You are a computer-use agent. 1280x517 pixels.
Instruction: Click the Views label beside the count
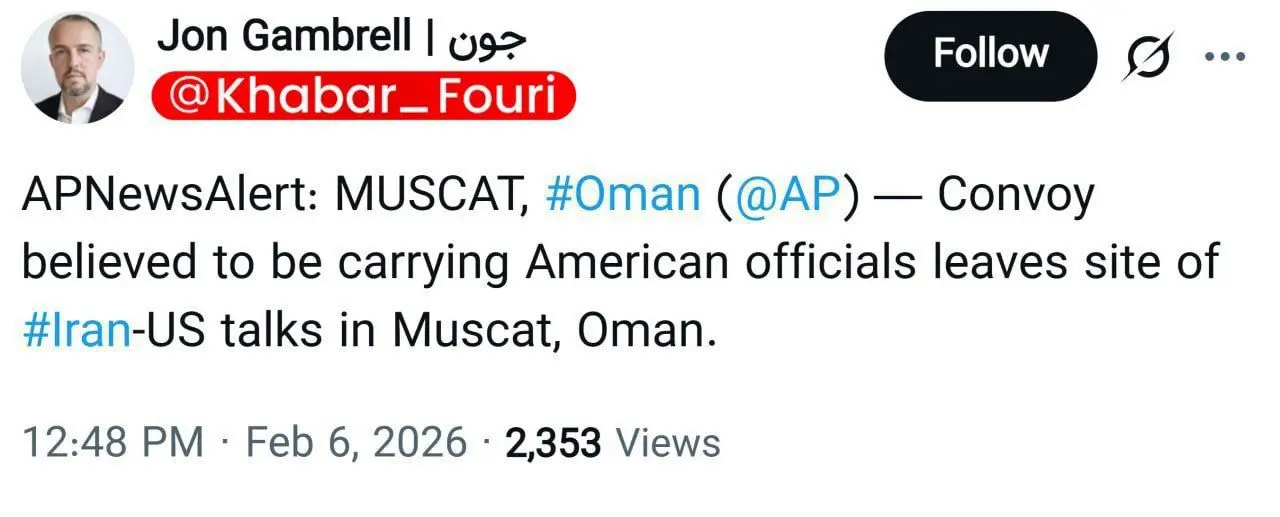(668, 442)
